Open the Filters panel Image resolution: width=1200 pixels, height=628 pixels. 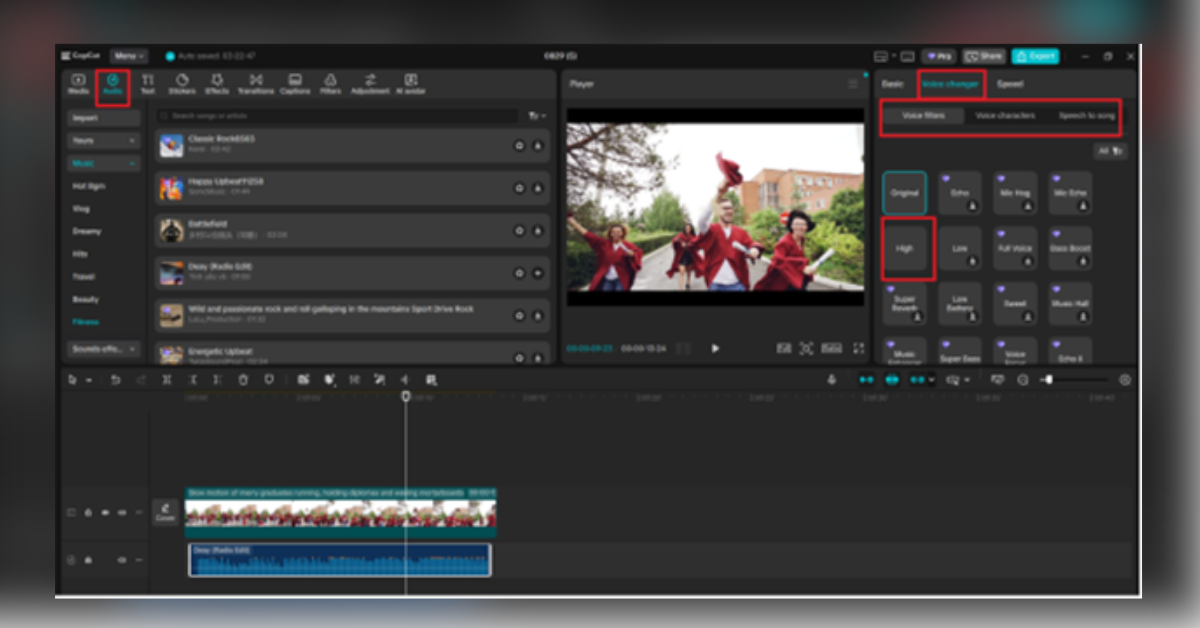[x=330, y=84]
